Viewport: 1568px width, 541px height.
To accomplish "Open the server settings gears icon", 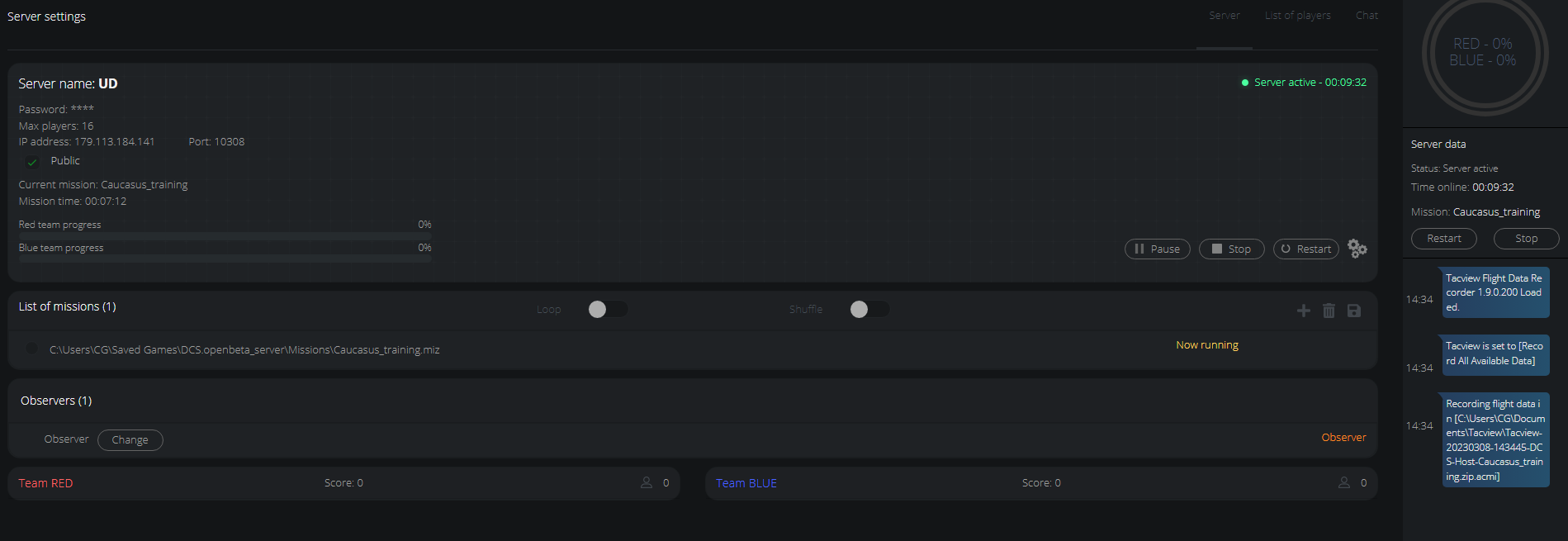I will click(1357, 249).
